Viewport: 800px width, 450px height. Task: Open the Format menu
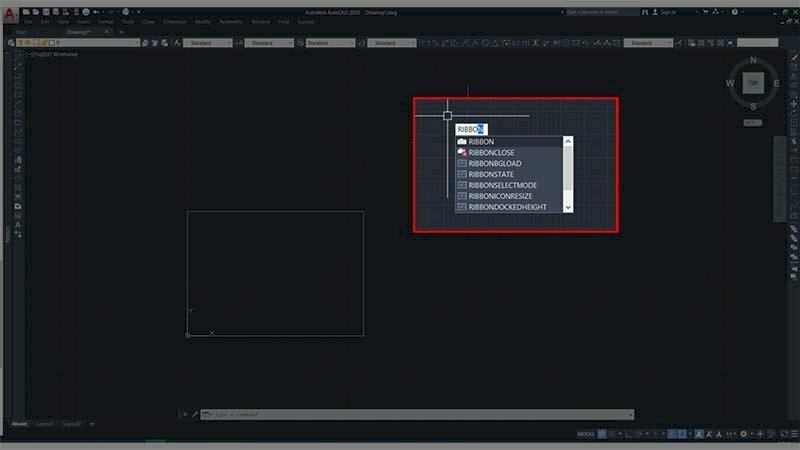point(105,21)
